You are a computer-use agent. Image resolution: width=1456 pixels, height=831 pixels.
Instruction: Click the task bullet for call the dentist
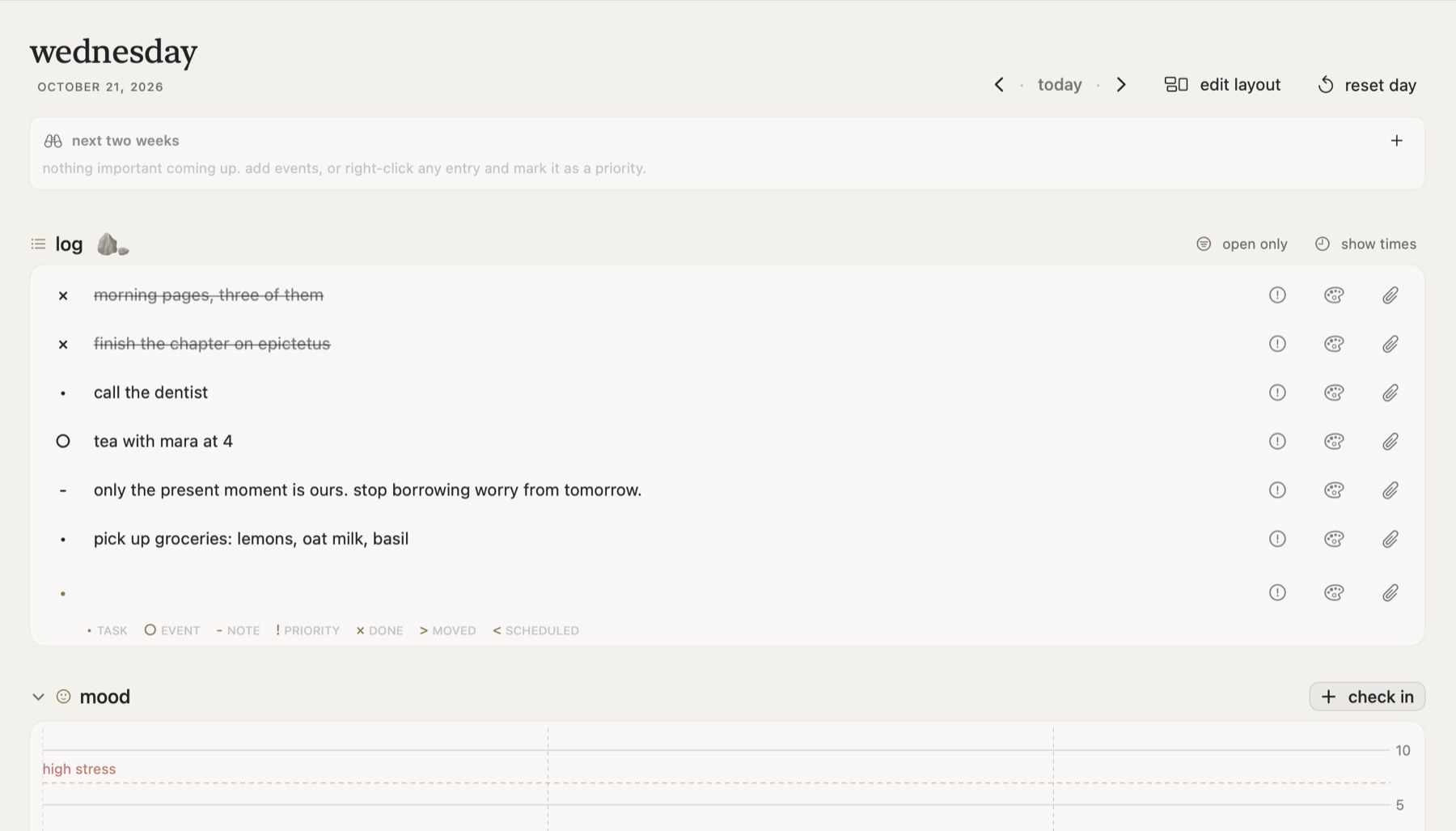click(63, 393)
